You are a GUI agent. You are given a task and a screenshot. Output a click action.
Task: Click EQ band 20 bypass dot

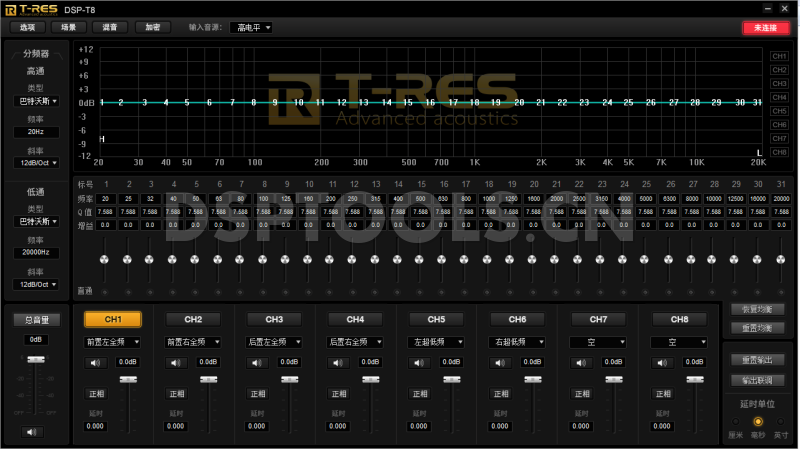coord(533,292)
